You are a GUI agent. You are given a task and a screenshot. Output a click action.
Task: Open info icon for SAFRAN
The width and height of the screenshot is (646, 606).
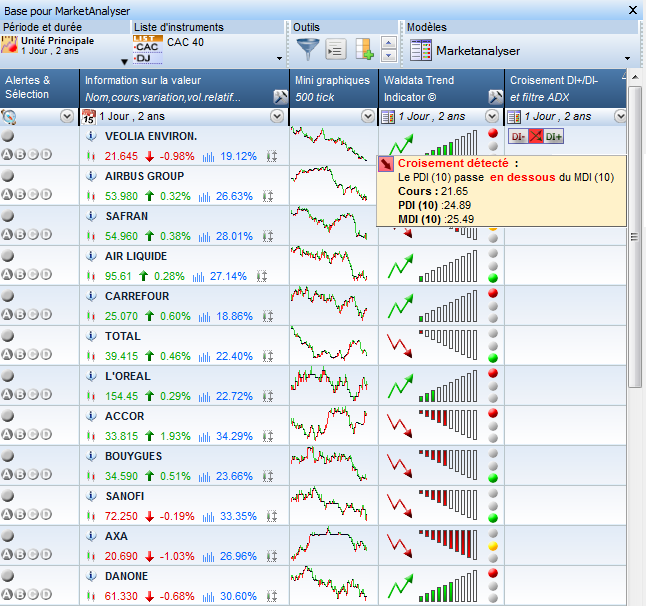tap(91, 216)
